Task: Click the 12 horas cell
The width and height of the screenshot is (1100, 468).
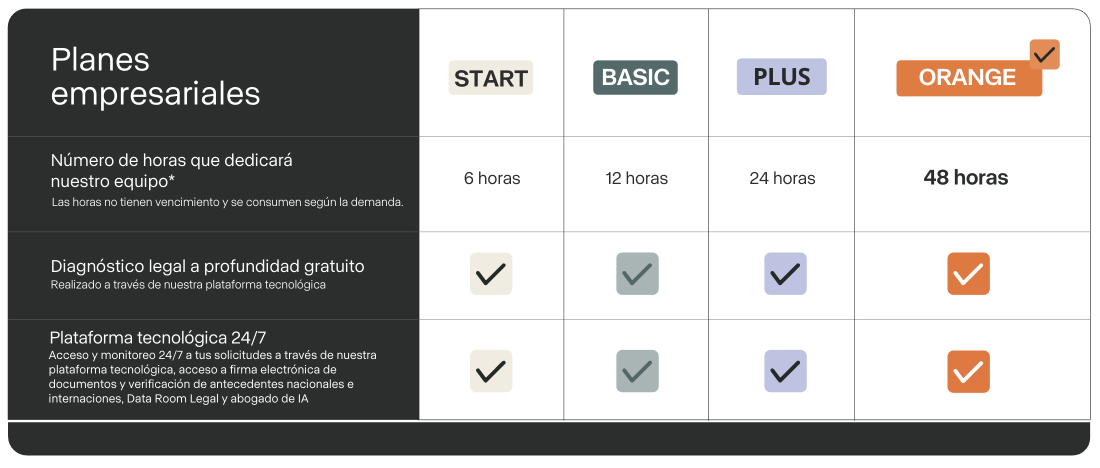Action: click(636, 179)
